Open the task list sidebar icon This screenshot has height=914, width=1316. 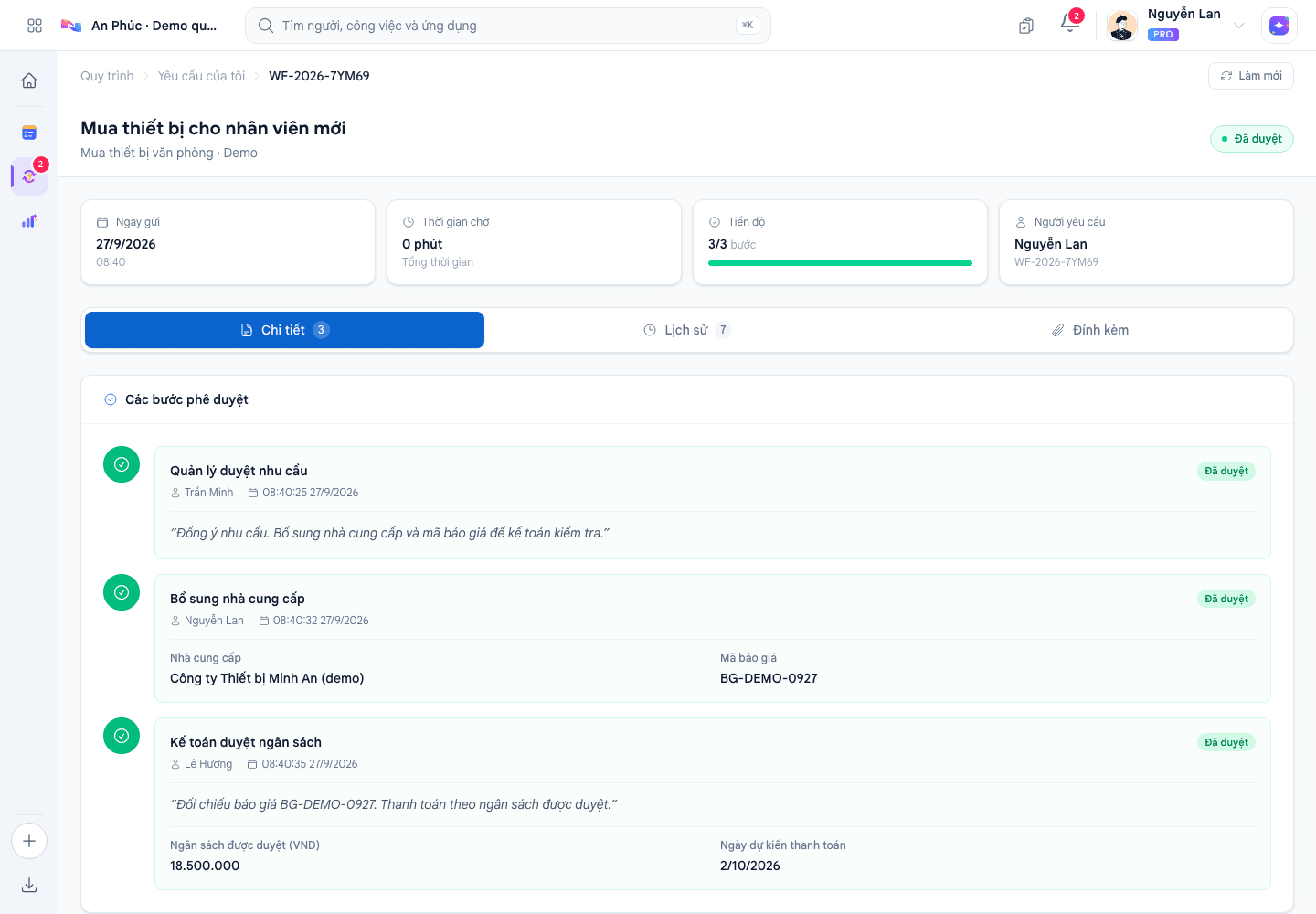tap(29, 133)
